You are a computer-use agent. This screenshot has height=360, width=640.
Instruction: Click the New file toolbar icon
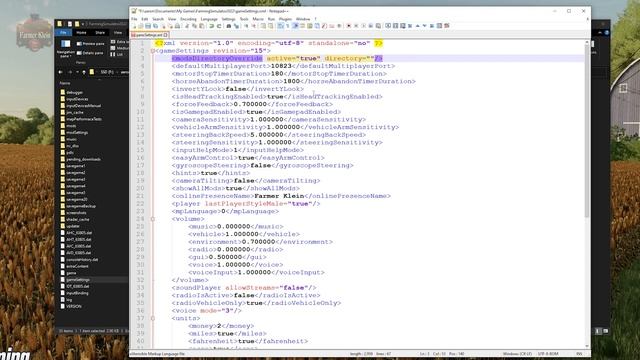pyautogui.click(x=134, y=26)
